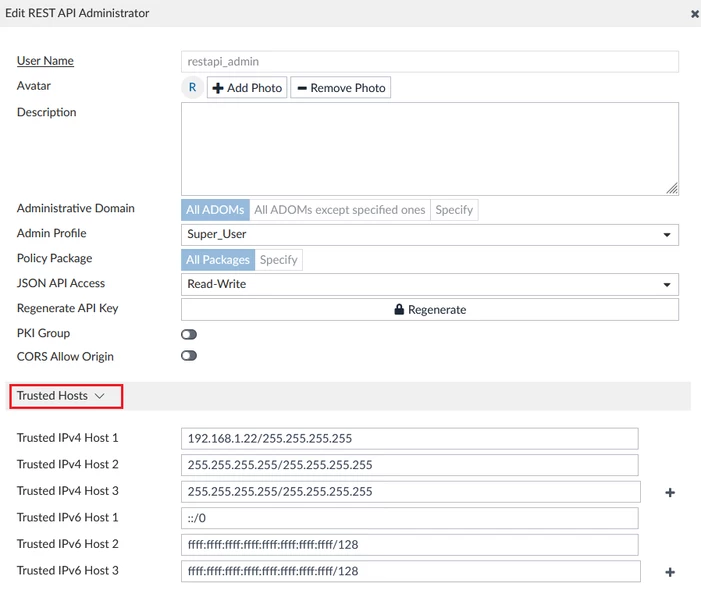
Task: Select the All ADOMs option
Action: (215, 210)
